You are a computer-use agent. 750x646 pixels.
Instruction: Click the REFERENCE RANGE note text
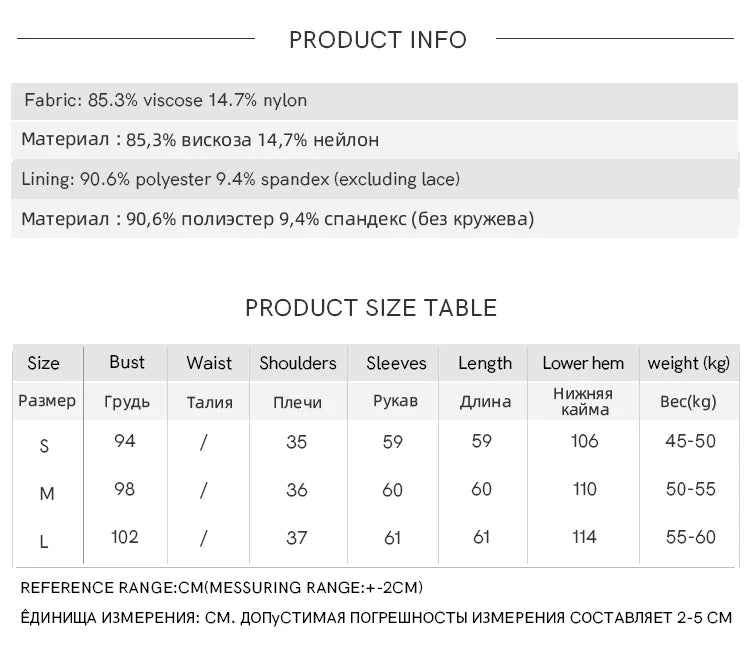point(221,588)
